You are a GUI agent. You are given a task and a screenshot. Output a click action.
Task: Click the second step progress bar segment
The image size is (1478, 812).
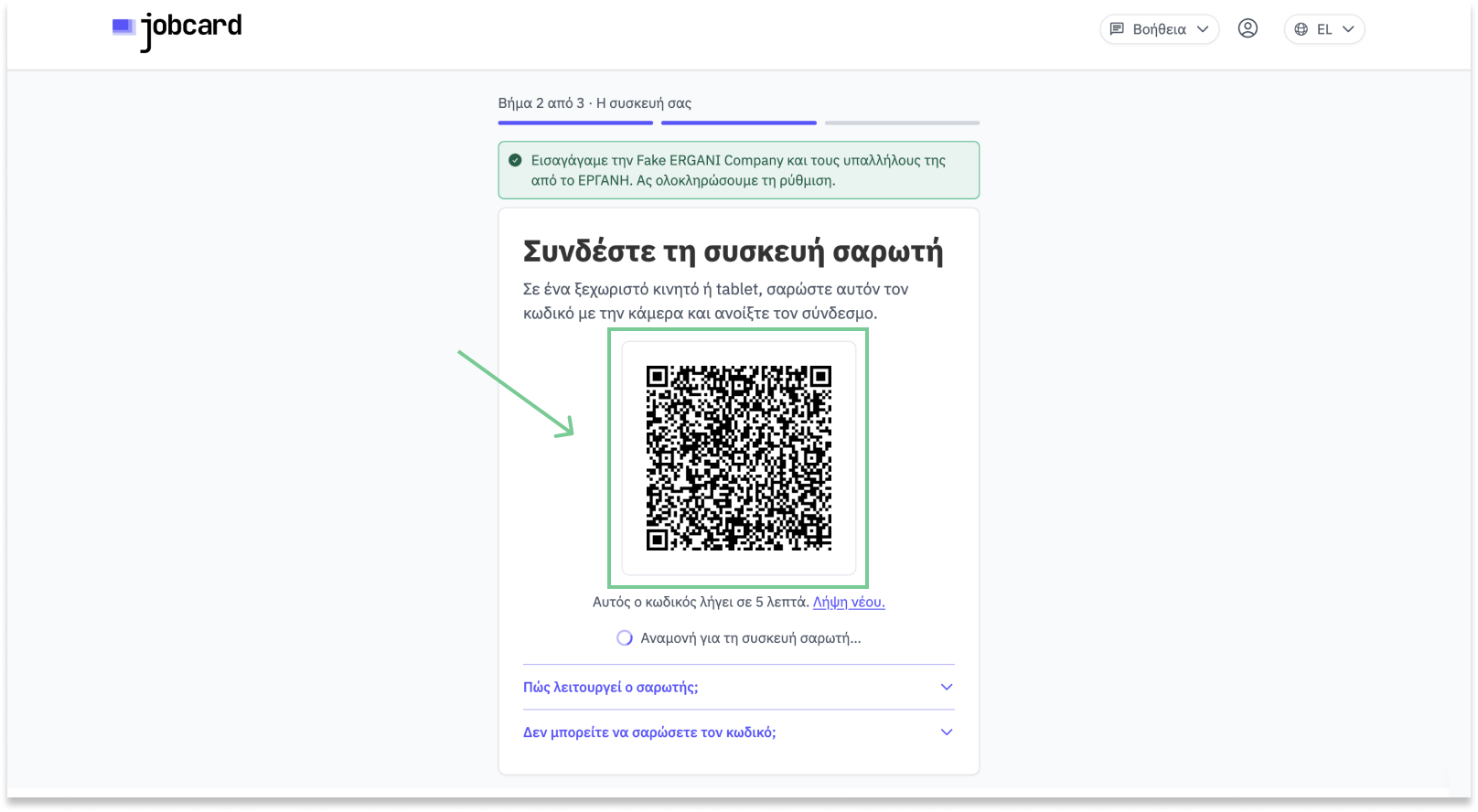point(739,123)
